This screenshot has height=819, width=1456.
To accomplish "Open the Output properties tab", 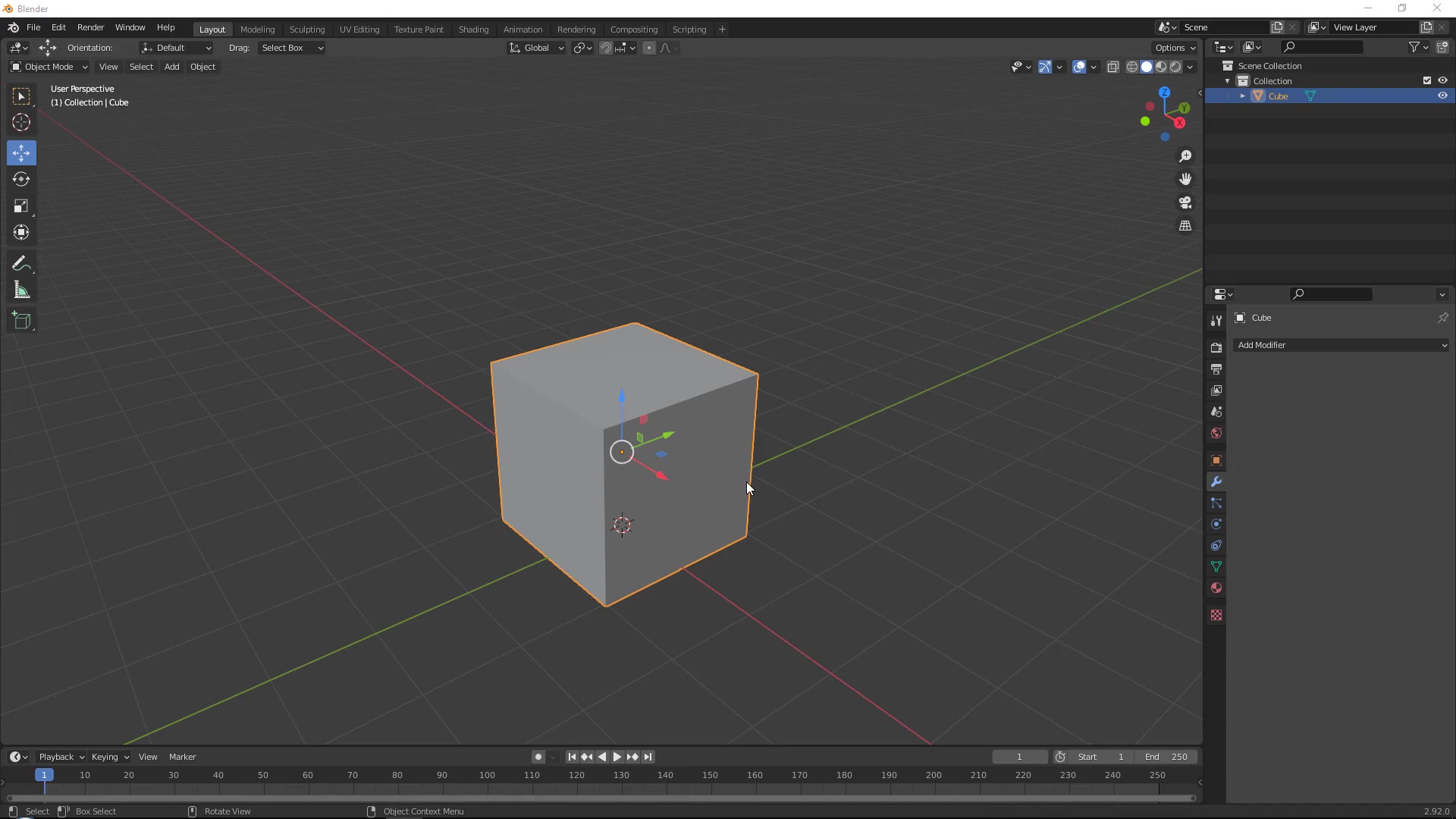I will tap(1216, 369).
